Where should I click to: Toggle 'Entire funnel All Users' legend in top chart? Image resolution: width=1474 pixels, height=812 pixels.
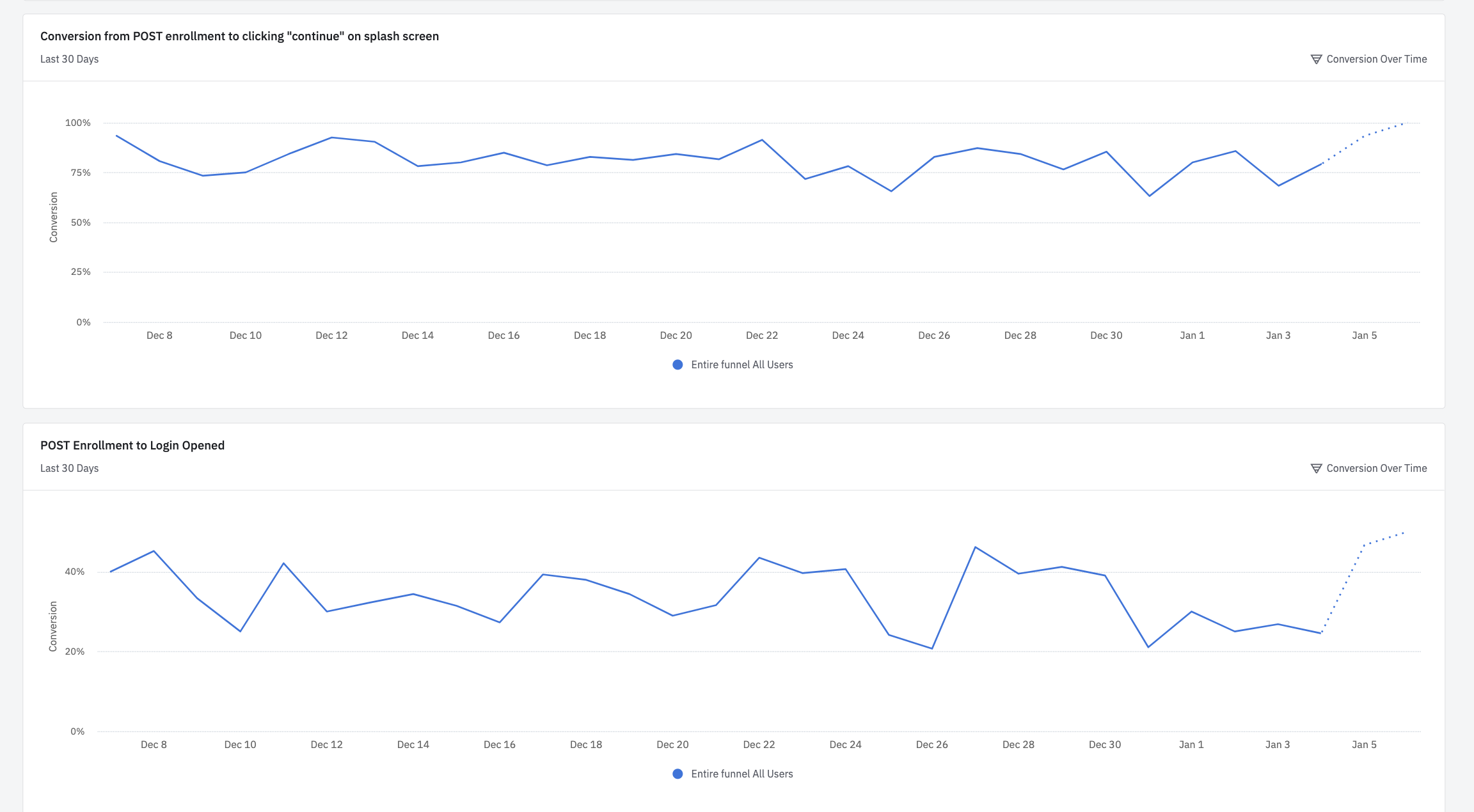pyautogui.click(x=741, y=364)
